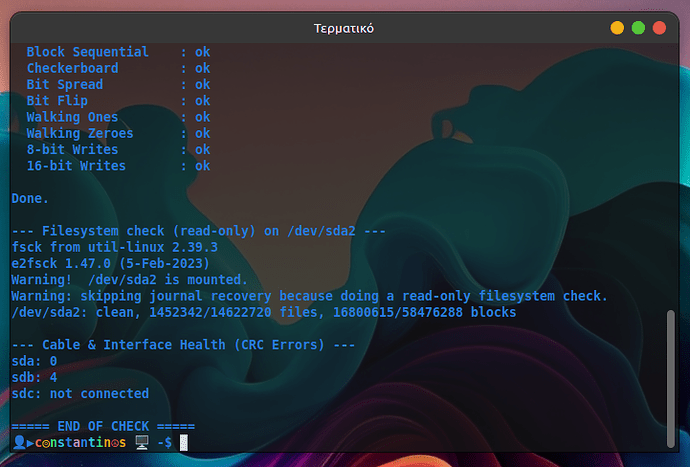Click the 'Checkerboard' test line
This screenshot has width=690, height=467.
point(118,68)
